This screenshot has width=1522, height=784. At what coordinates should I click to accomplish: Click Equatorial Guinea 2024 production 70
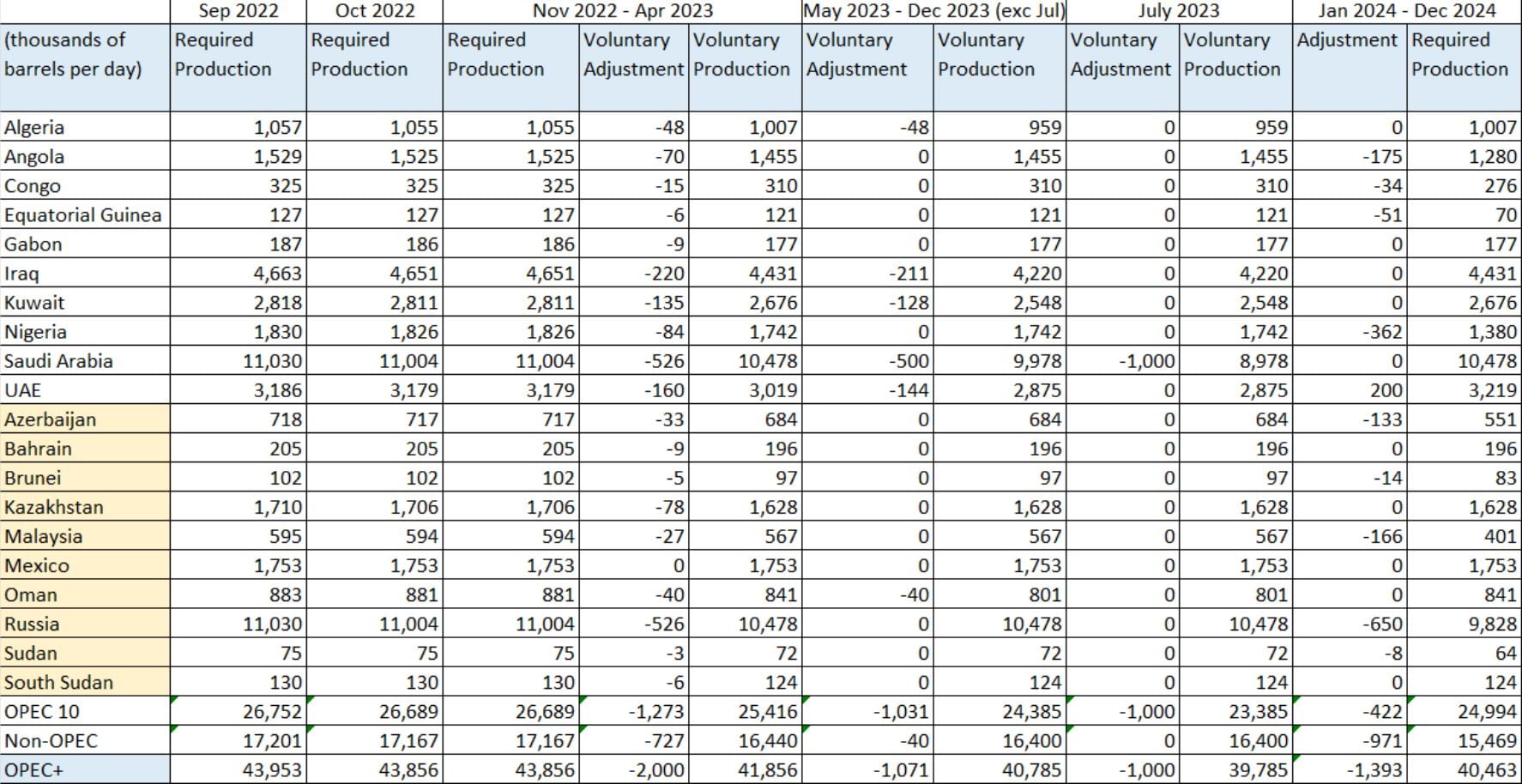point(1465,214)
